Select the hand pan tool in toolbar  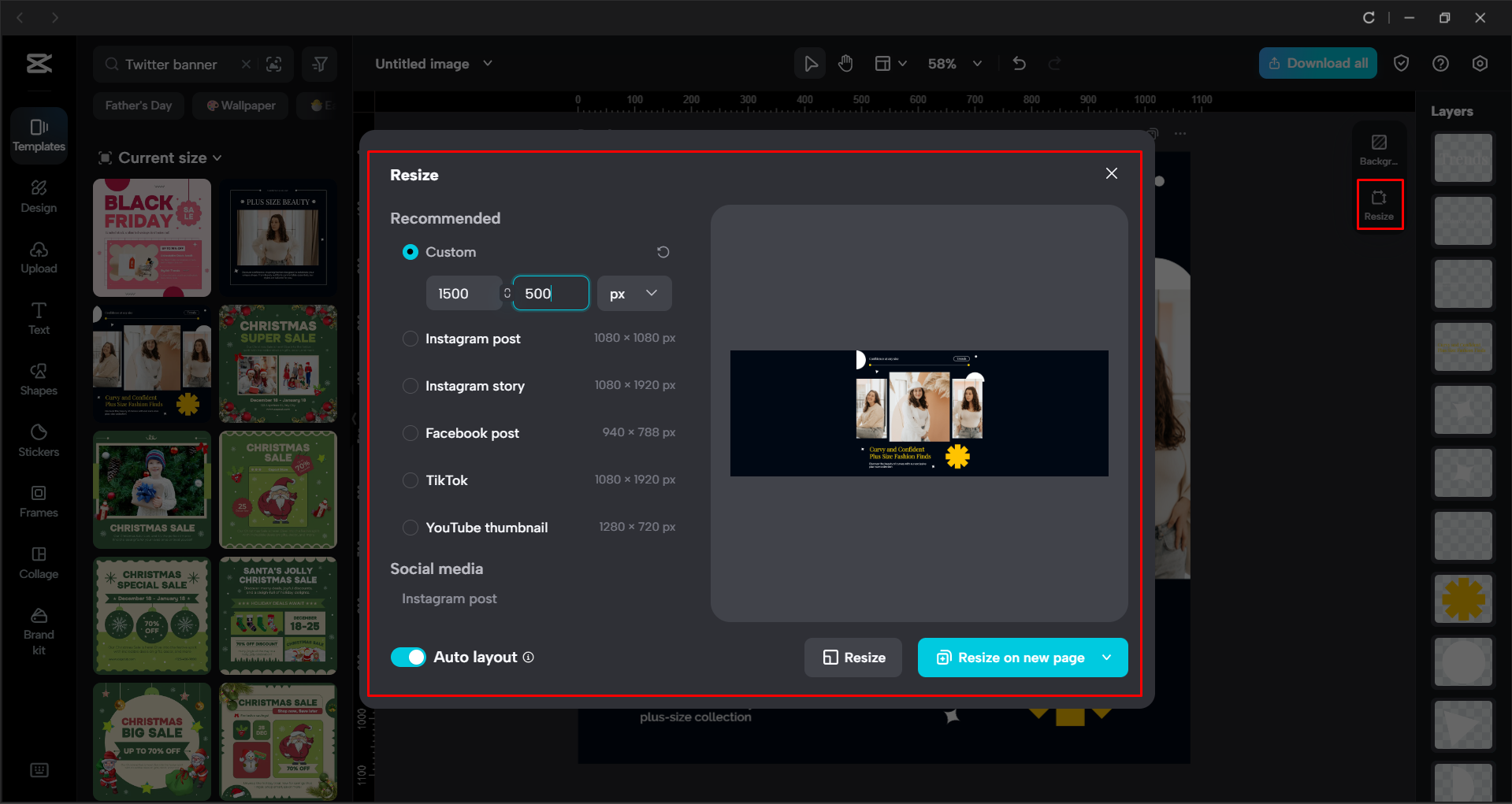click(845, 63)
